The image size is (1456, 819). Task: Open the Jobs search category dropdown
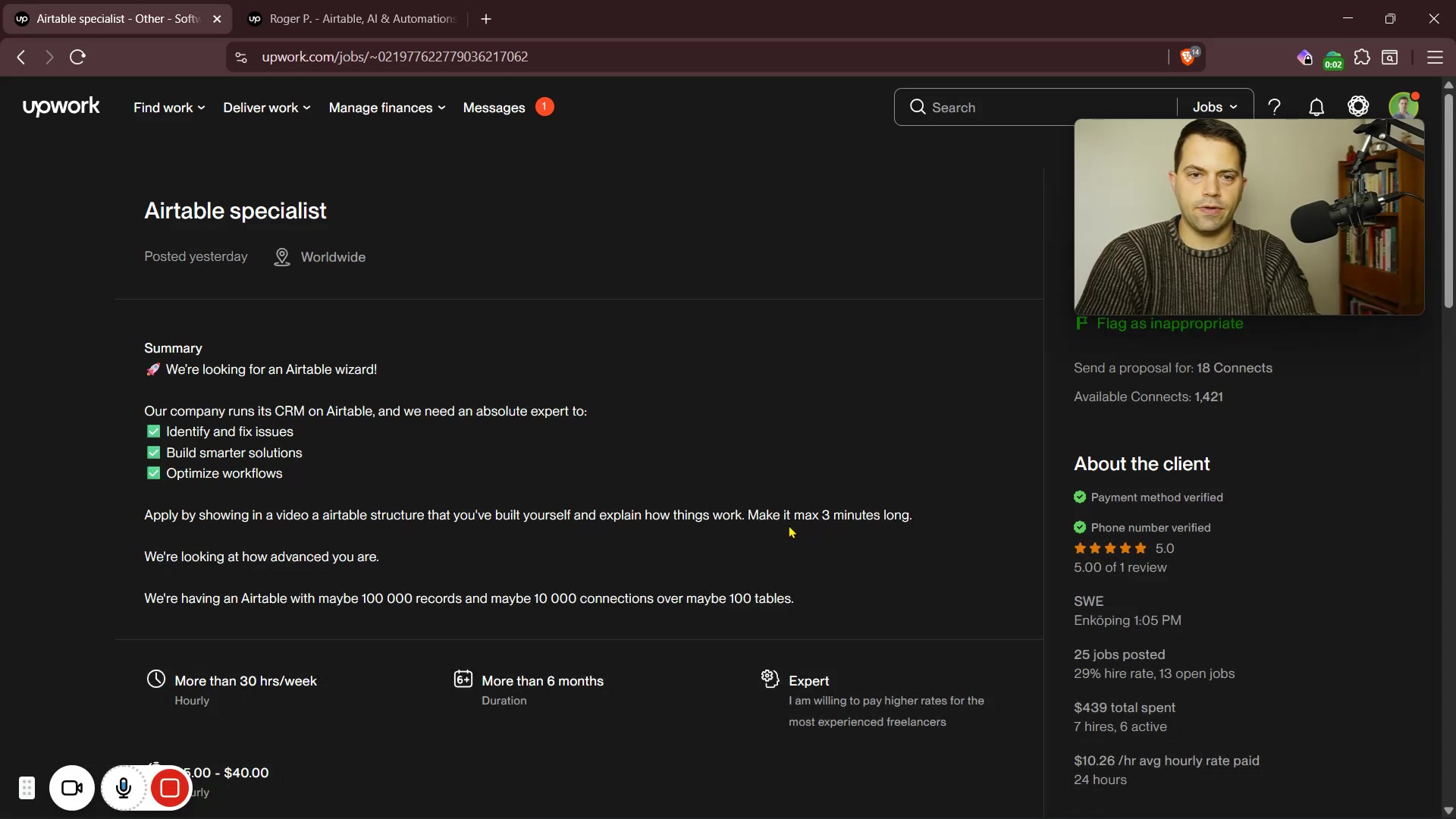1215,108
